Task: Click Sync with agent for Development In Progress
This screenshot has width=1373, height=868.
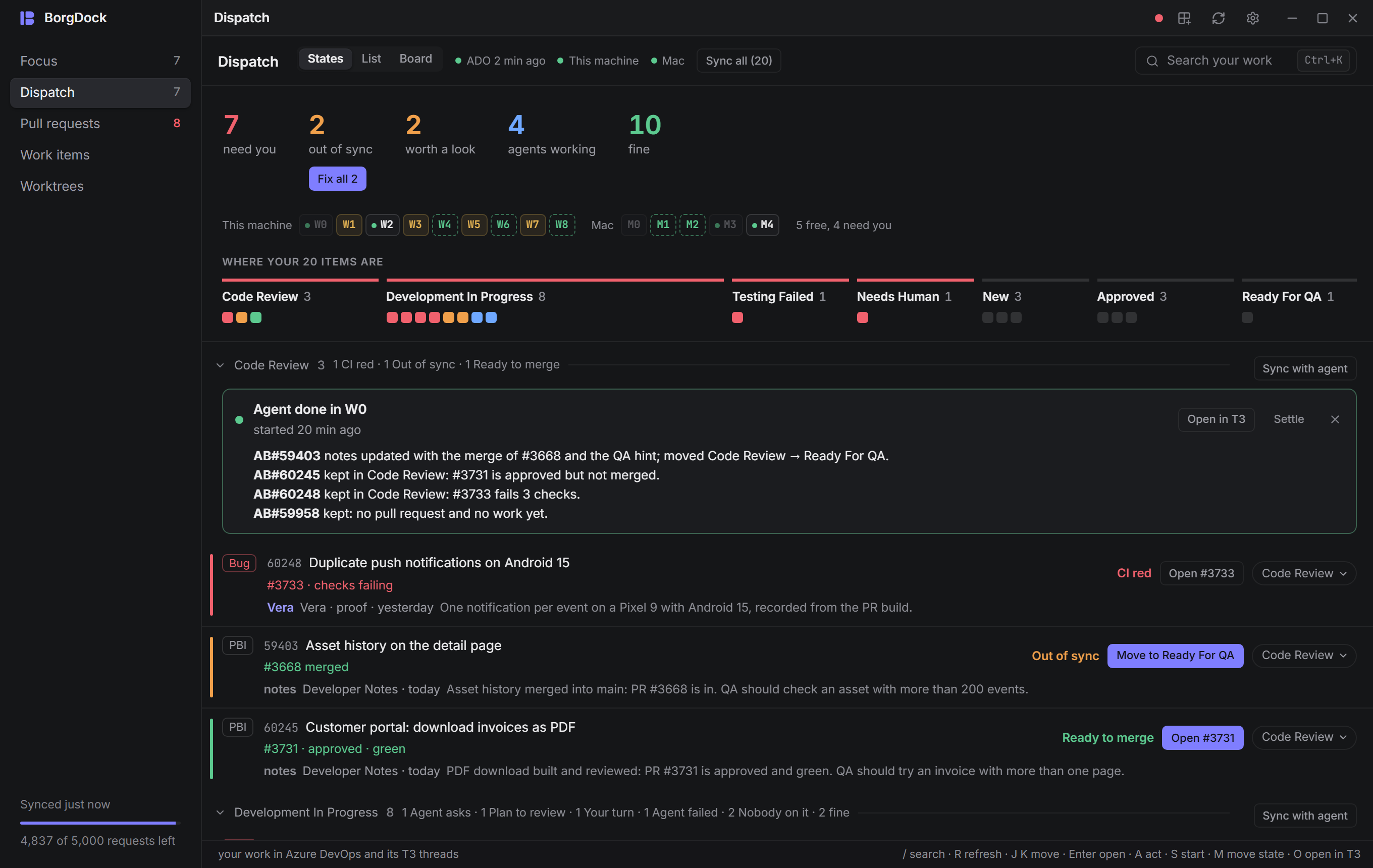Action: 1304,816
